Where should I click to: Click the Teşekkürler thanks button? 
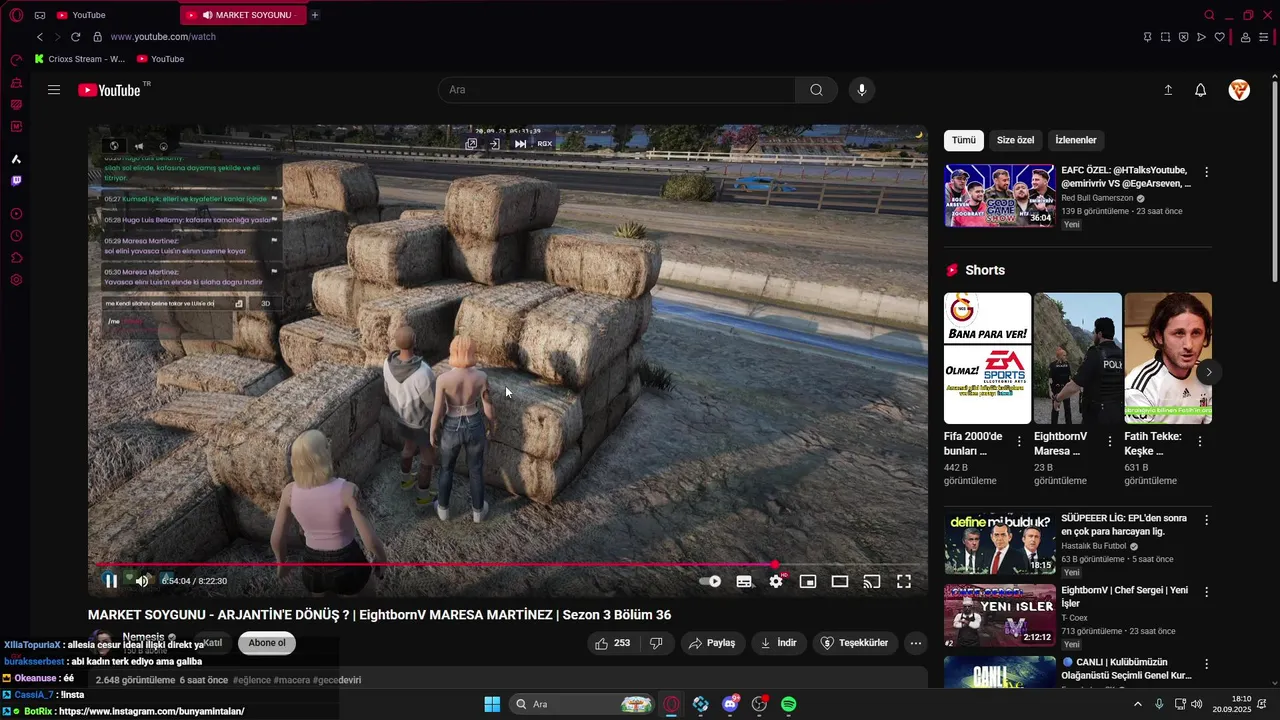pyautogui.click(x=855, y=643)
